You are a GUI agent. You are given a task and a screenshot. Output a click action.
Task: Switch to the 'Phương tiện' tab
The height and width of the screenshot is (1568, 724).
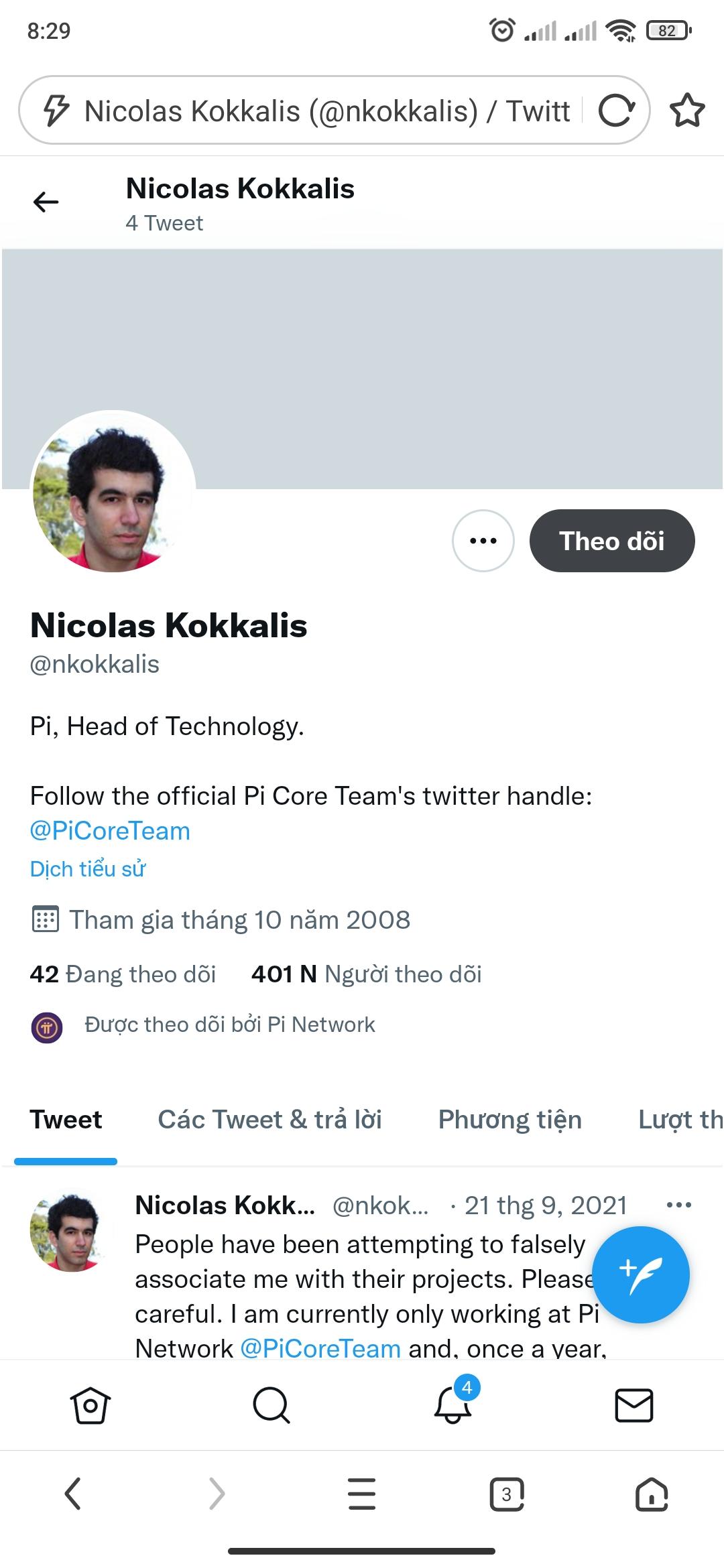click(x=509, y=1120)
